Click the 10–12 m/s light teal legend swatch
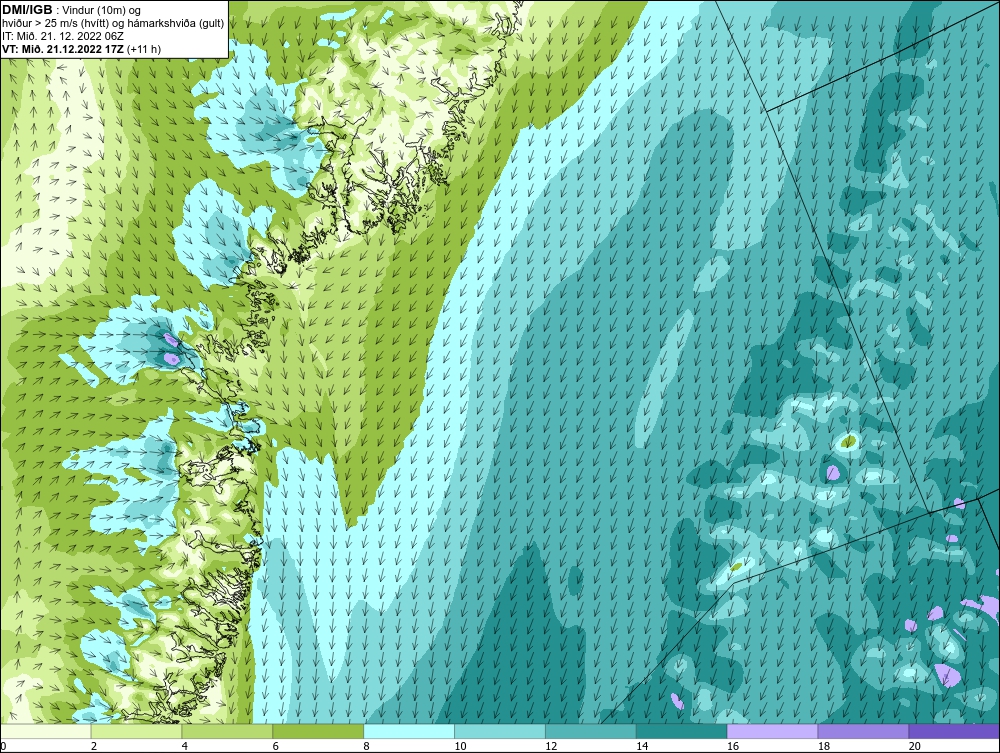The height and width of the screenshot is (753, 1000). click(x=500, y=731)
